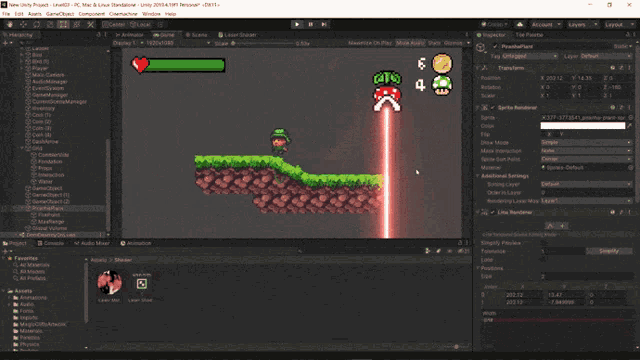The width and height of the screenshot is (640, 360).
Task: Toggle Flip Y checkbox
Action: click(x=557, y=134)
